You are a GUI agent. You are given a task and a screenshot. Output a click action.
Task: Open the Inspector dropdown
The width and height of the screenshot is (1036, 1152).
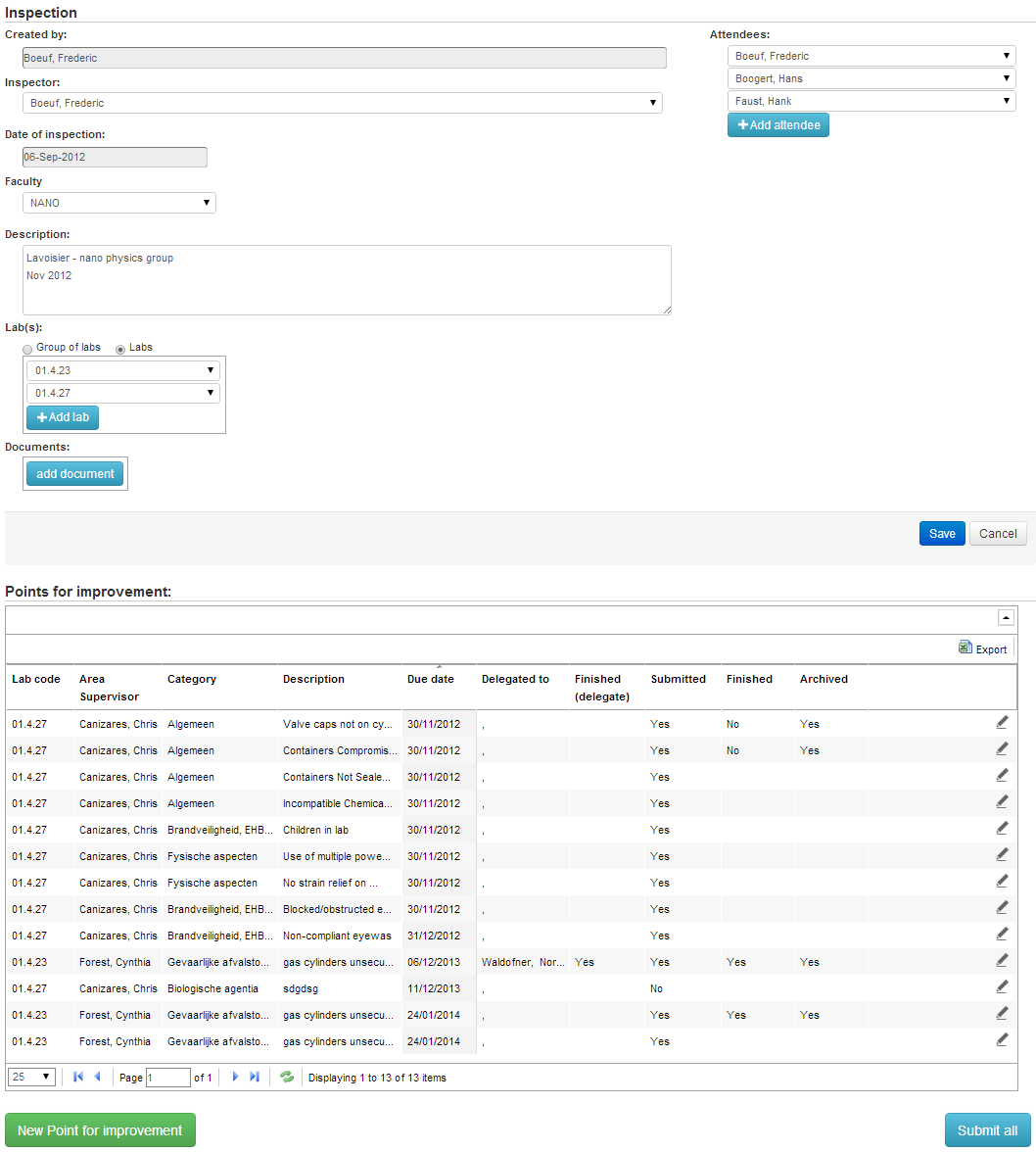[342, 103]
